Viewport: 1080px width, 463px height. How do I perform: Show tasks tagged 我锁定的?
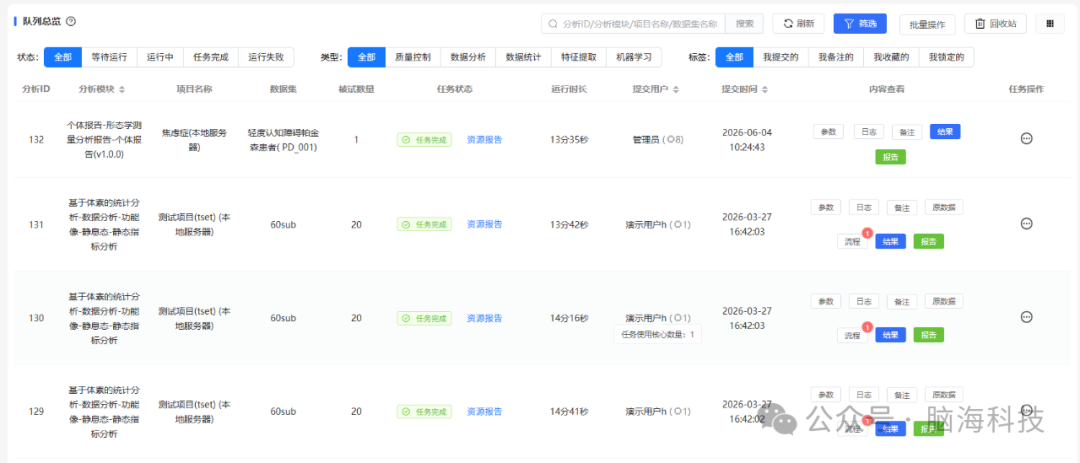[x=946, y=57]
